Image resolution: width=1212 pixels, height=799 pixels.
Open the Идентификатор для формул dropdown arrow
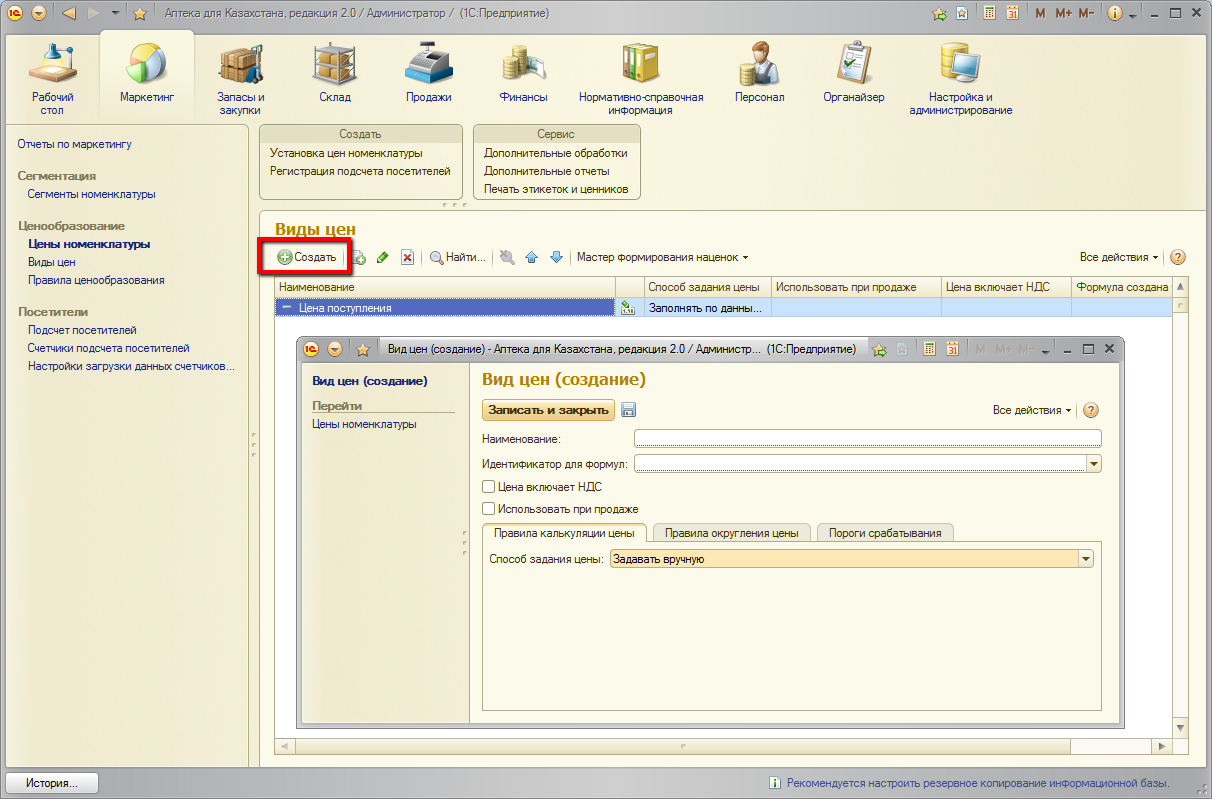1094,464
